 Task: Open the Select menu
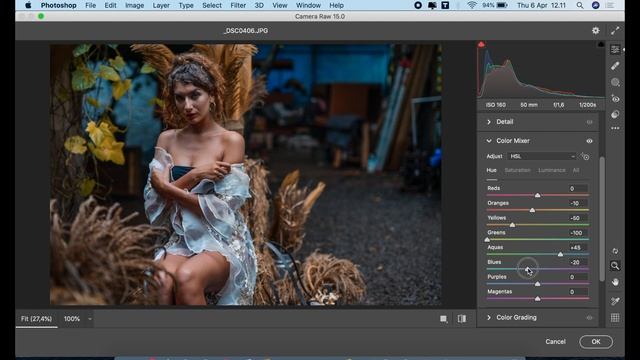[x=212, y=5]
